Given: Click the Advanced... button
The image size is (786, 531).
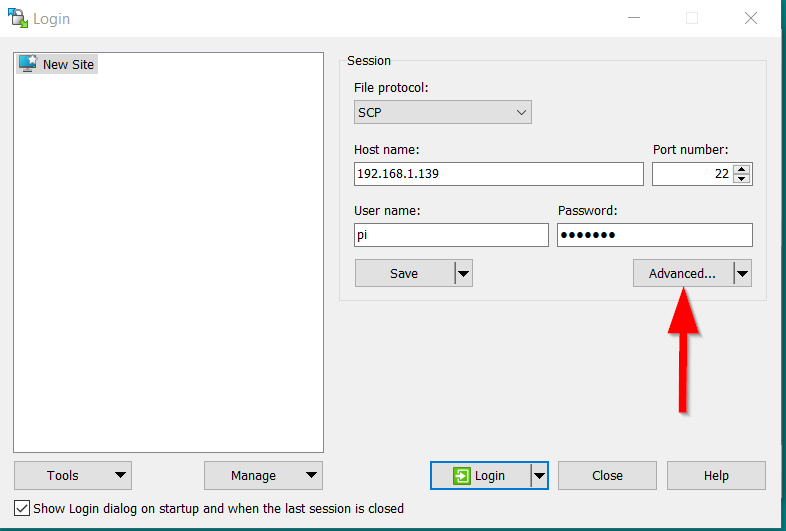Looking at the screenshot, I should tap(682, 274).
